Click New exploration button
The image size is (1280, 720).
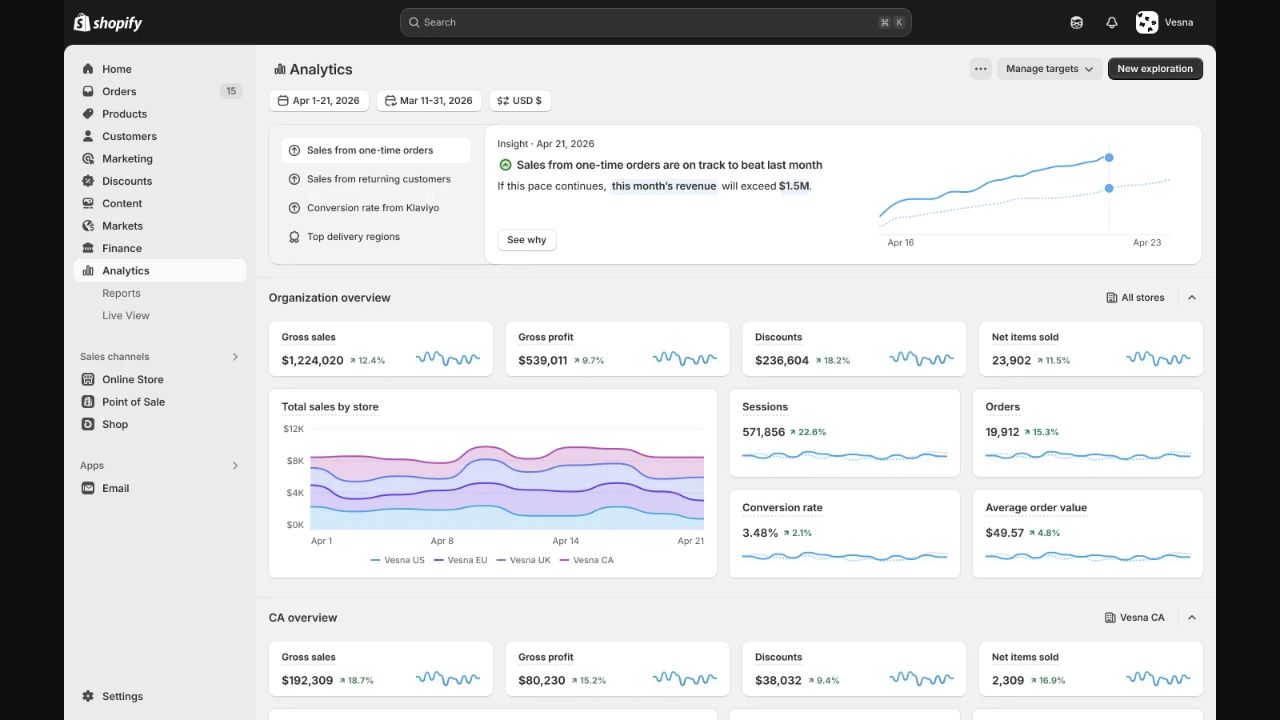(1155, 69)
